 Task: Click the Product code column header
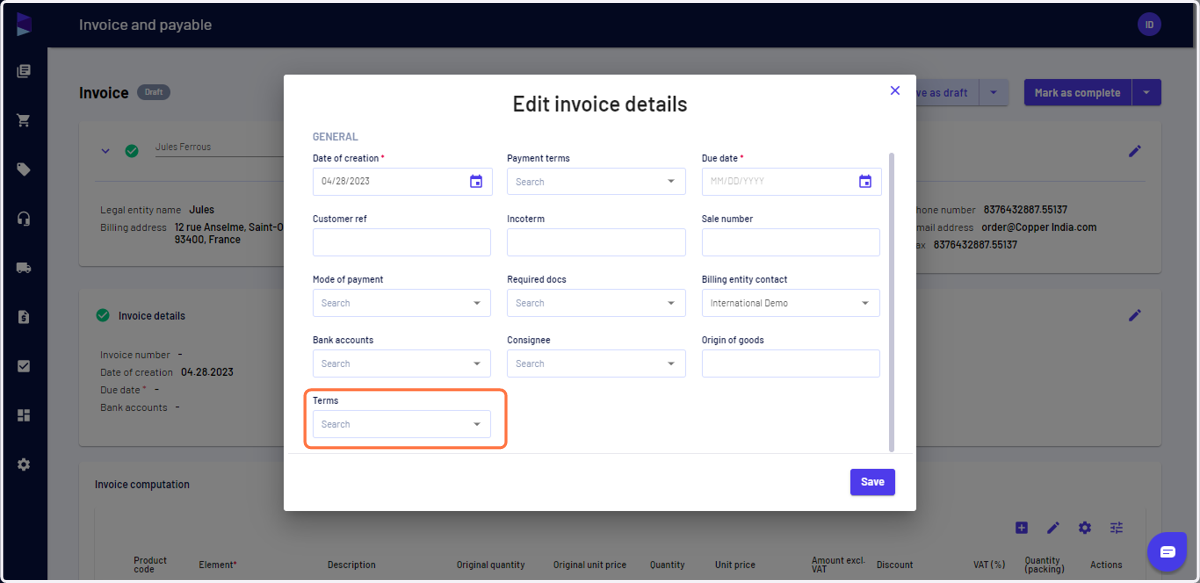150,565
